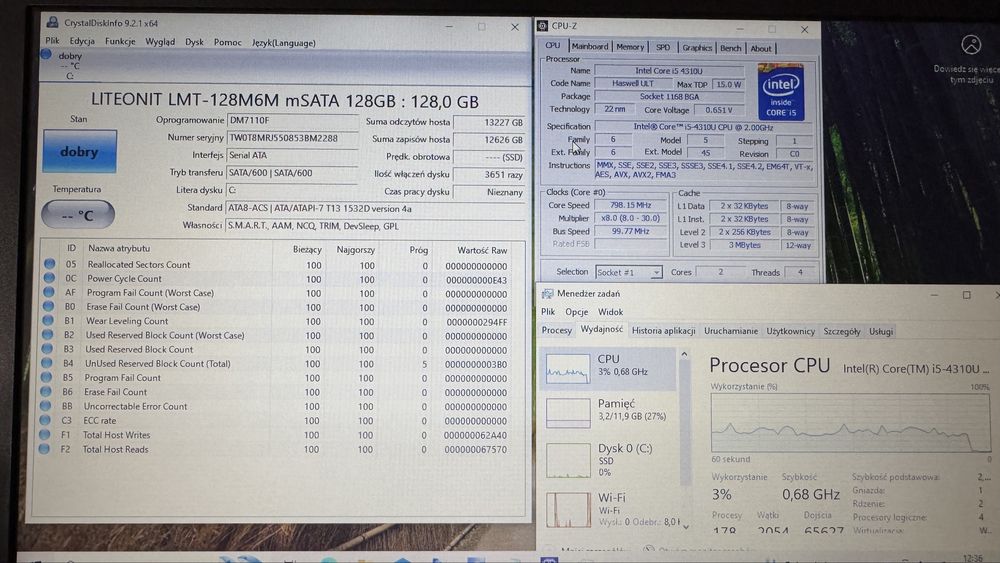Open the 'Socket #1' selection dropdown in CPU-Z

pyautogui.click(x=628, y=272)
